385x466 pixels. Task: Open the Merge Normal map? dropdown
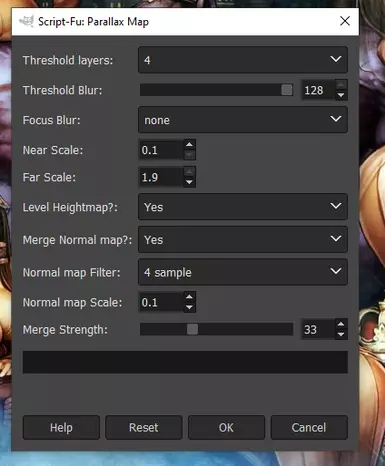[243, 239]
